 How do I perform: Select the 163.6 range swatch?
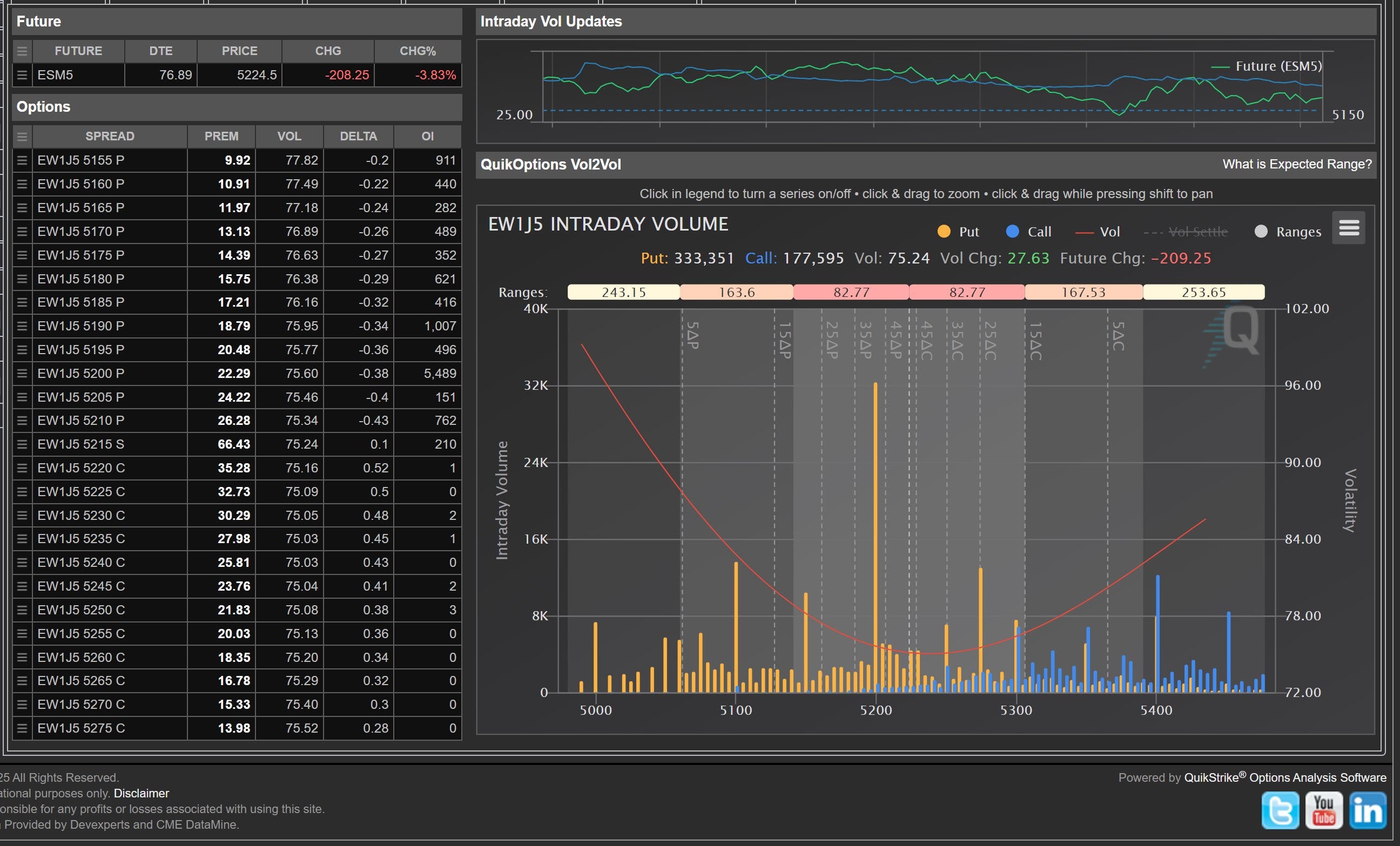(x=736, y=292)
